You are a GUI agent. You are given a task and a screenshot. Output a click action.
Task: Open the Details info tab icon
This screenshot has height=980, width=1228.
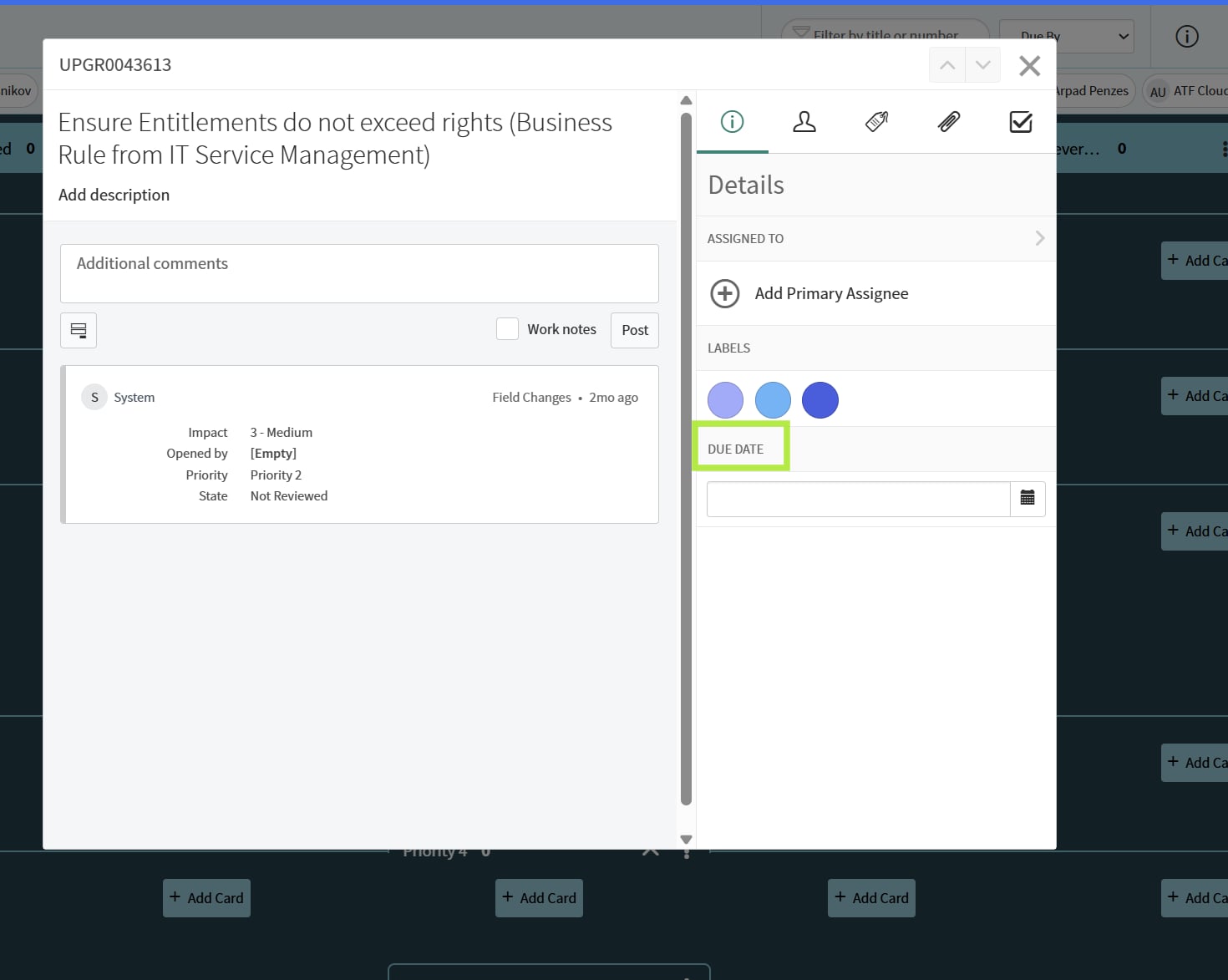(x=732, y=122)
